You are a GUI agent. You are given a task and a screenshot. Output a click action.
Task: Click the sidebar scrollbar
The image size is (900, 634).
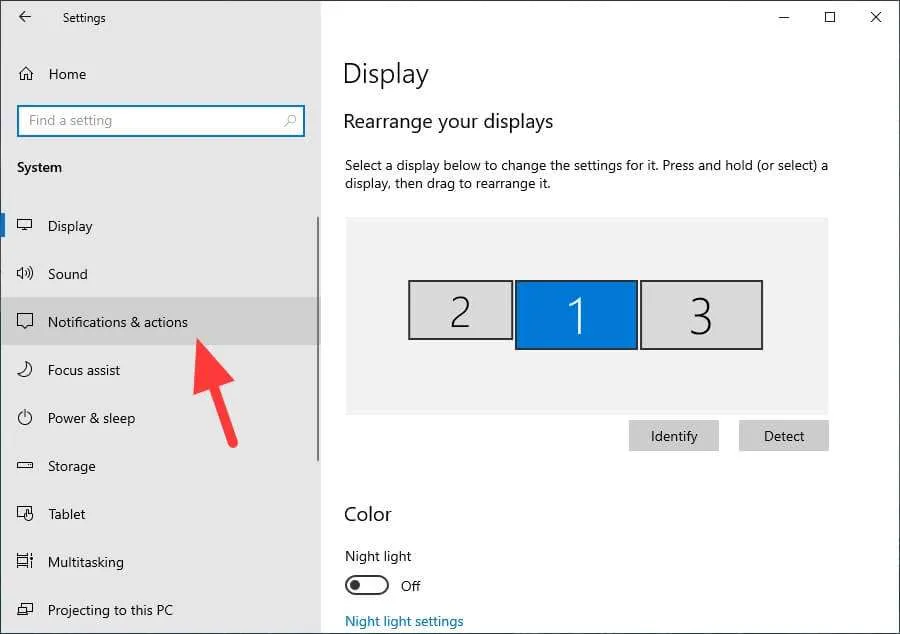coord(317,339)
